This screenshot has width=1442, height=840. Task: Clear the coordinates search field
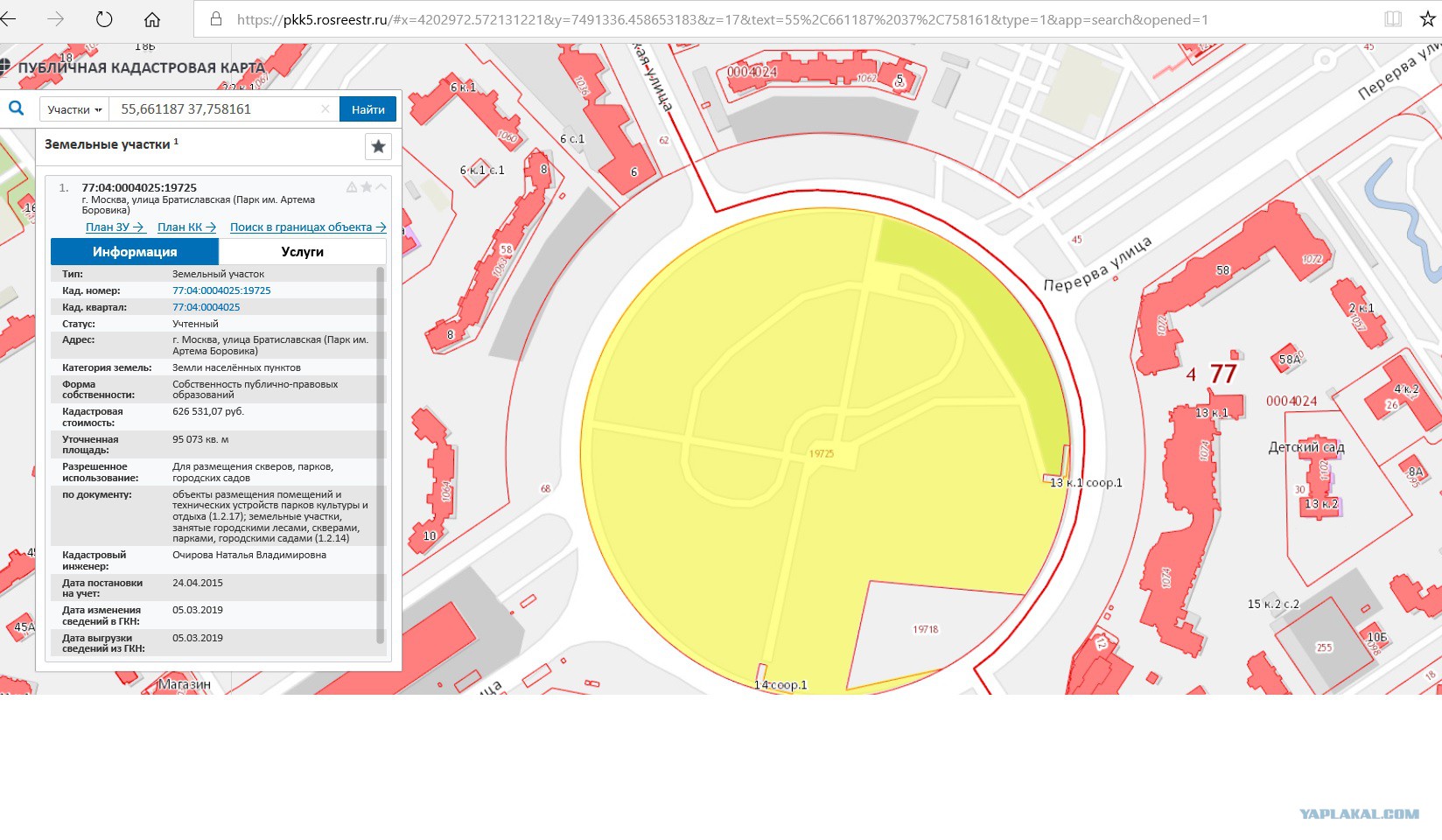pos(325,108)
